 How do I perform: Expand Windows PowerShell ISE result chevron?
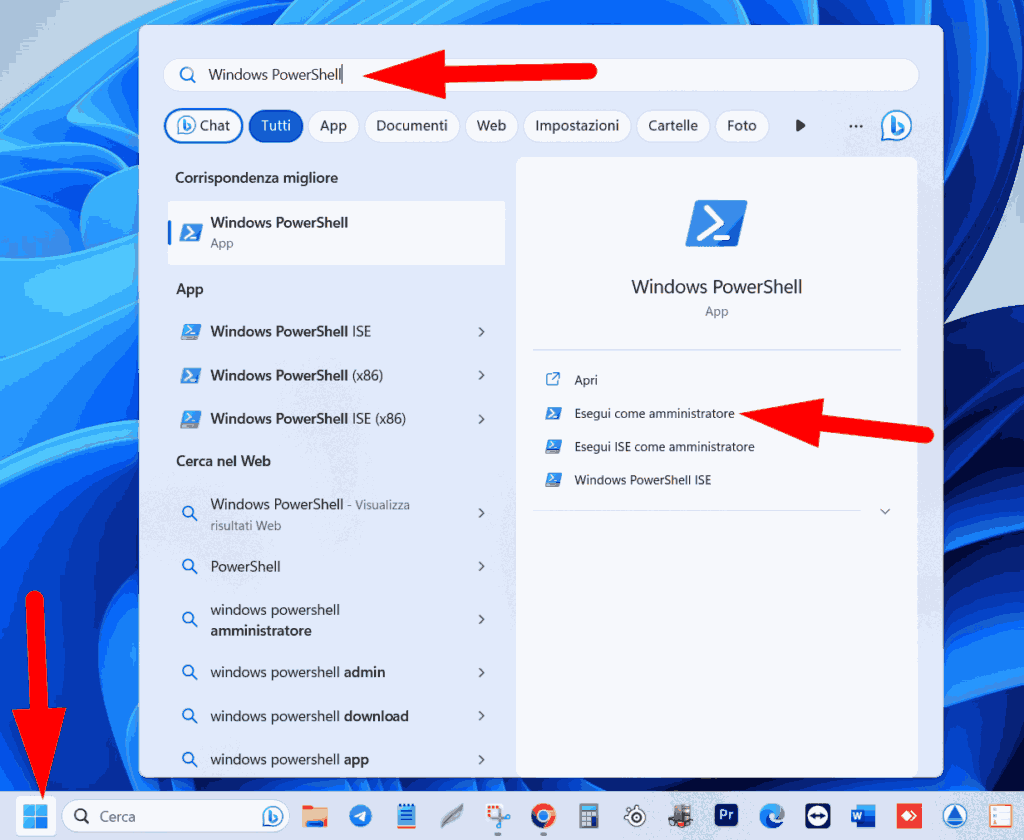pyautogui.click(x=481, y=332)
